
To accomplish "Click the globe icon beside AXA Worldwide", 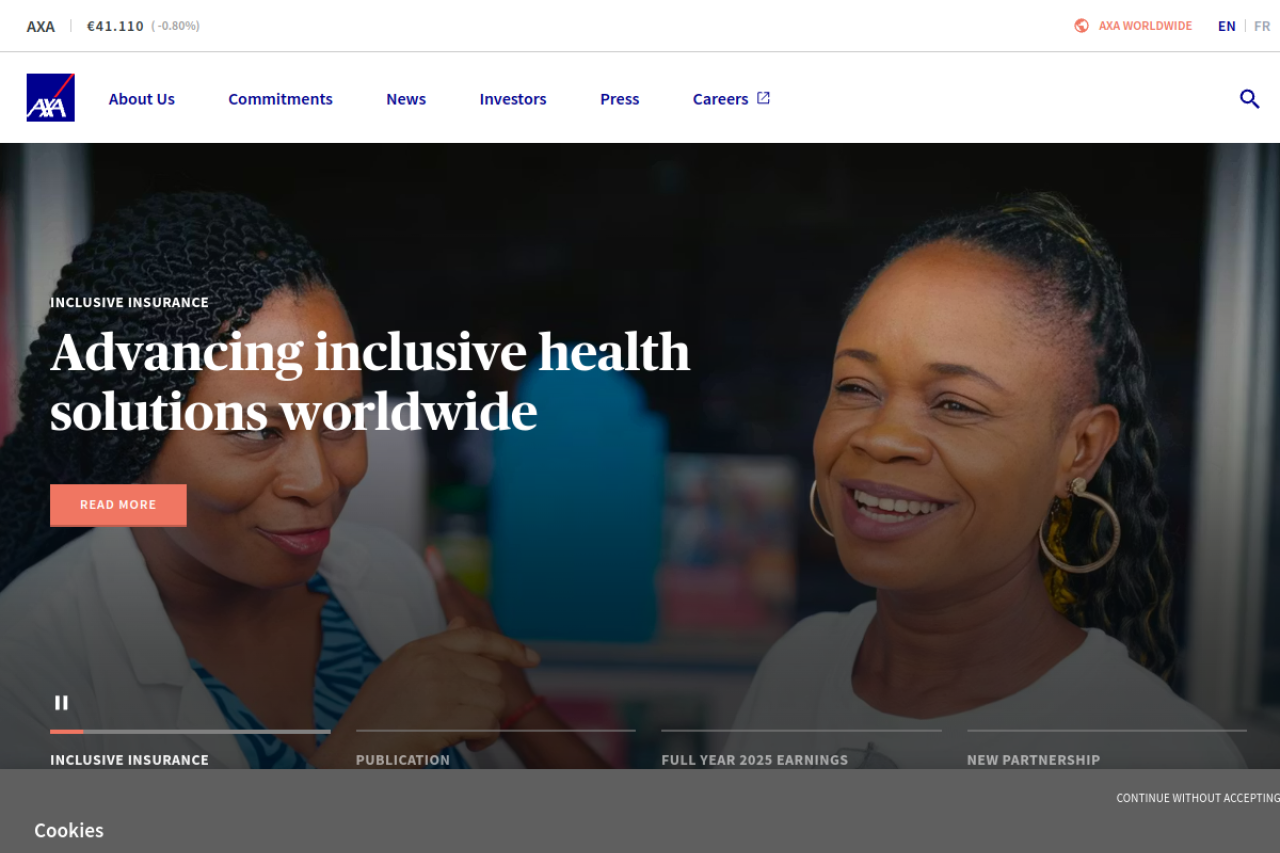I will 1081,26.
